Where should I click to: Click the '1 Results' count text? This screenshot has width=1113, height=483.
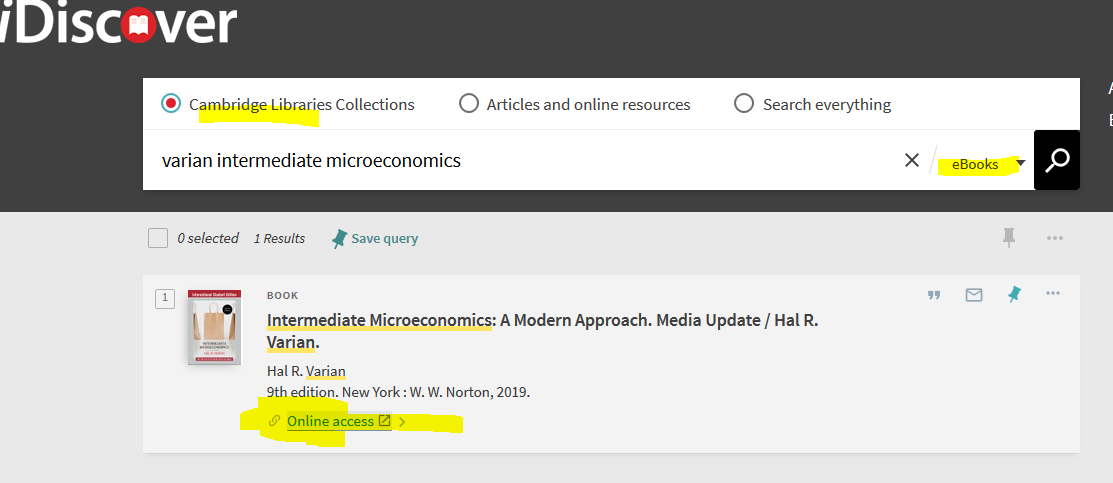click(x=279, y=239)
